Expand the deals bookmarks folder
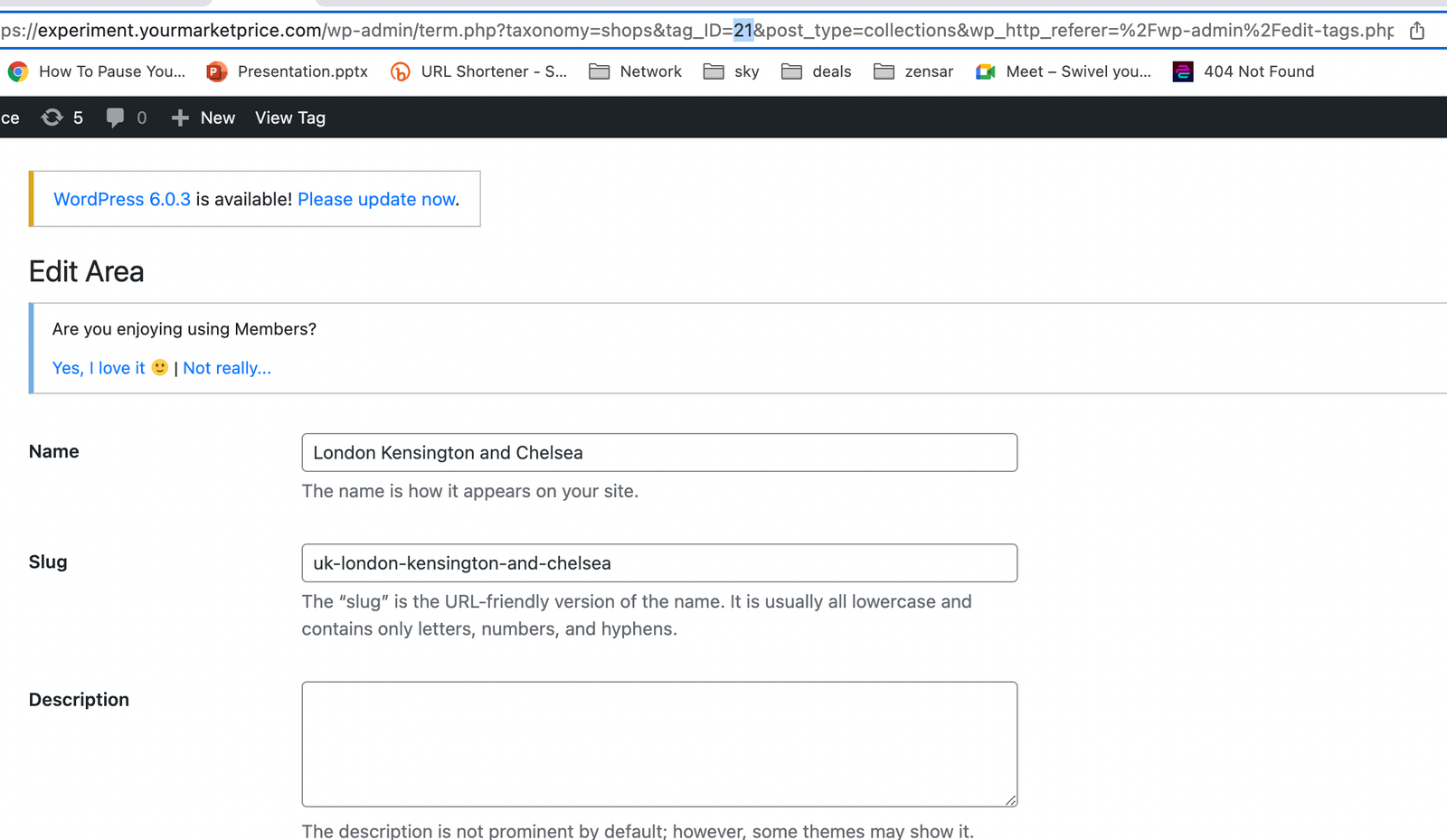Viewport: 1447px width, 840px height. pyautogui.click(x=817, y=71)
